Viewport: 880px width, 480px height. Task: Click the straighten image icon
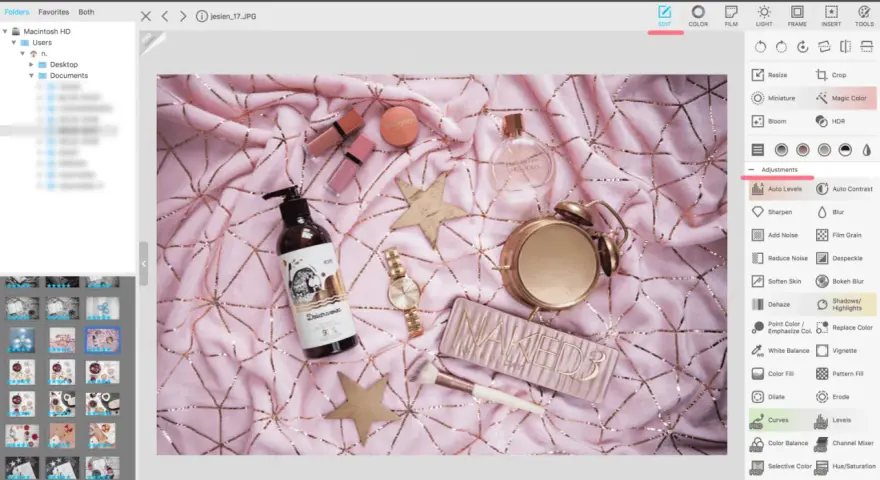824,47
